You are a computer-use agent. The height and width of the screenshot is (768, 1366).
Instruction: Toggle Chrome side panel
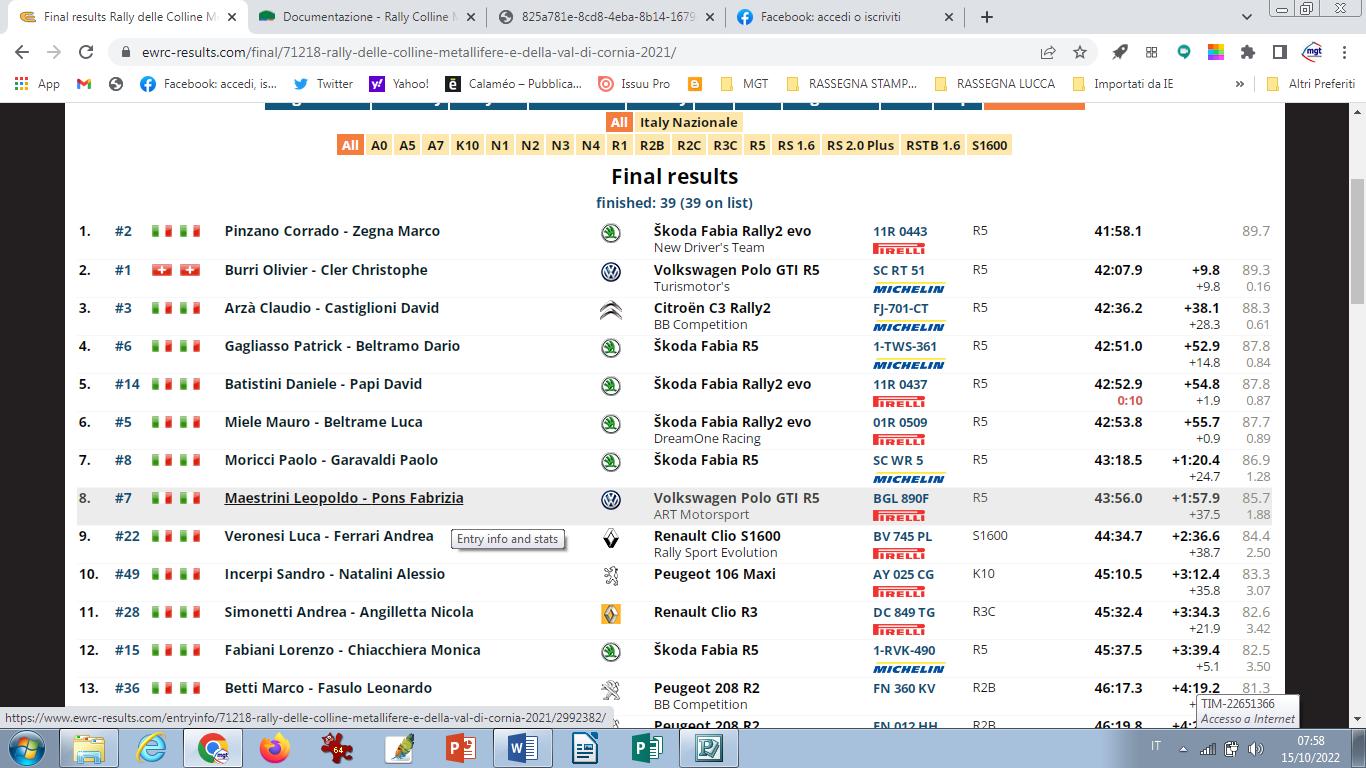pos(1279,52)
